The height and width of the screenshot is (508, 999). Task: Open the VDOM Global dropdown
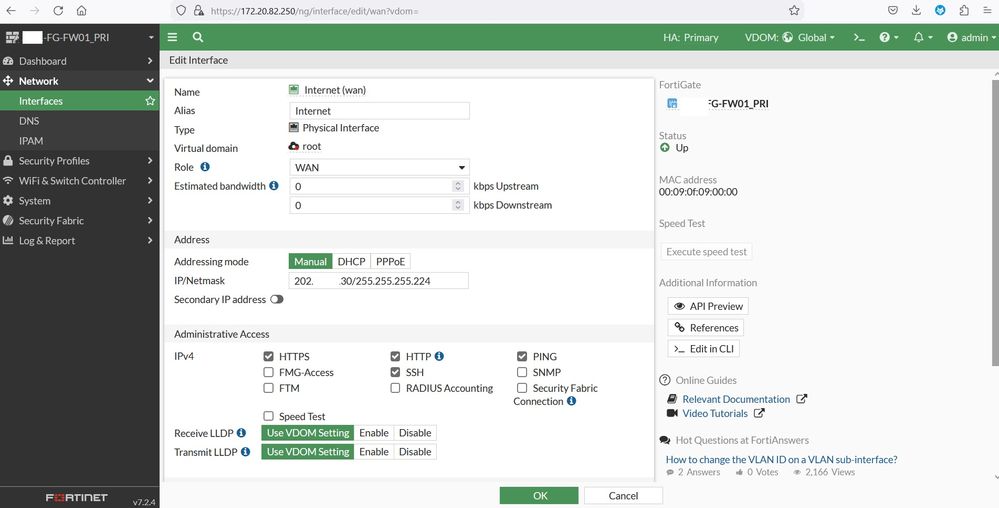[789, 38]
